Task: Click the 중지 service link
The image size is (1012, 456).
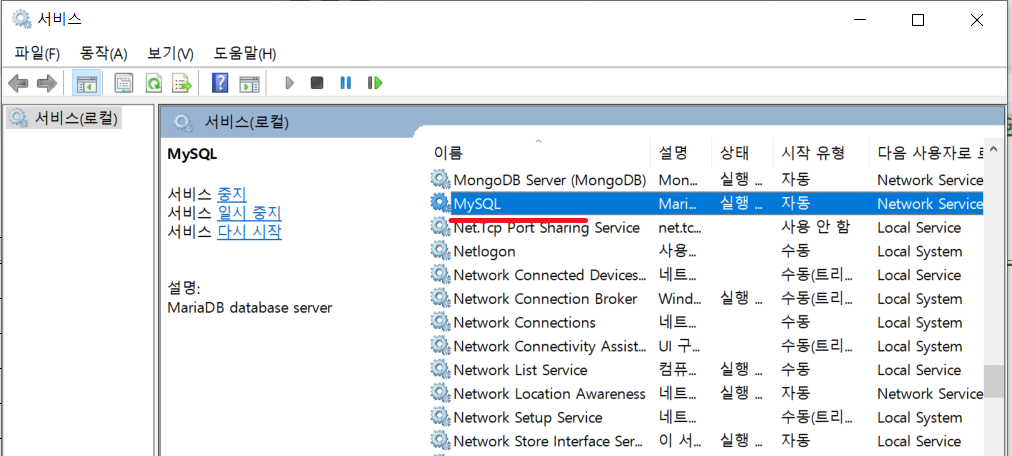Action: click(x=232, y=193)
